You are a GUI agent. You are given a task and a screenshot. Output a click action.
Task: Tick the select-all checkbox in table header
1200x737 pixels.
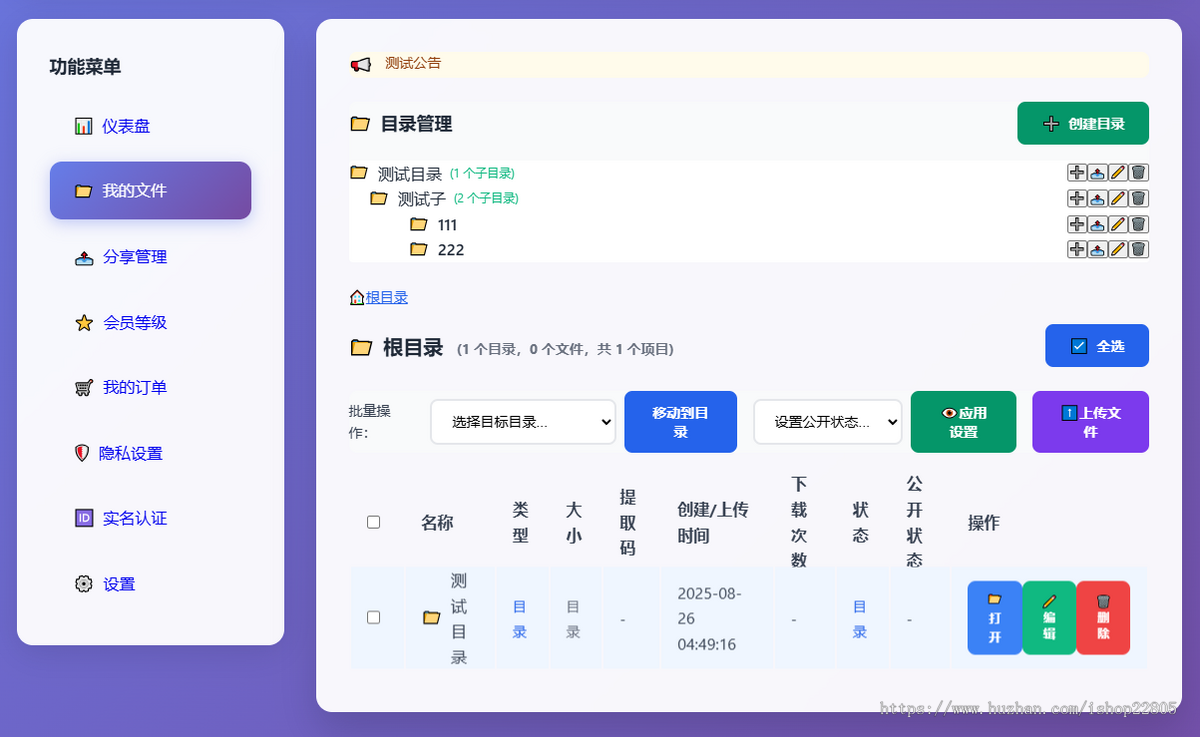coord(374,522)
